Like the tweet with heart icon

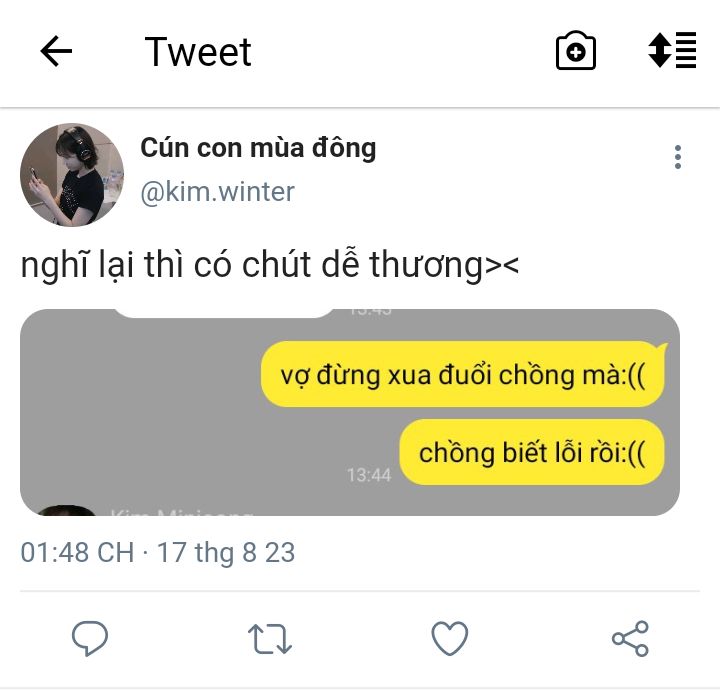click(x=450, y=638)
